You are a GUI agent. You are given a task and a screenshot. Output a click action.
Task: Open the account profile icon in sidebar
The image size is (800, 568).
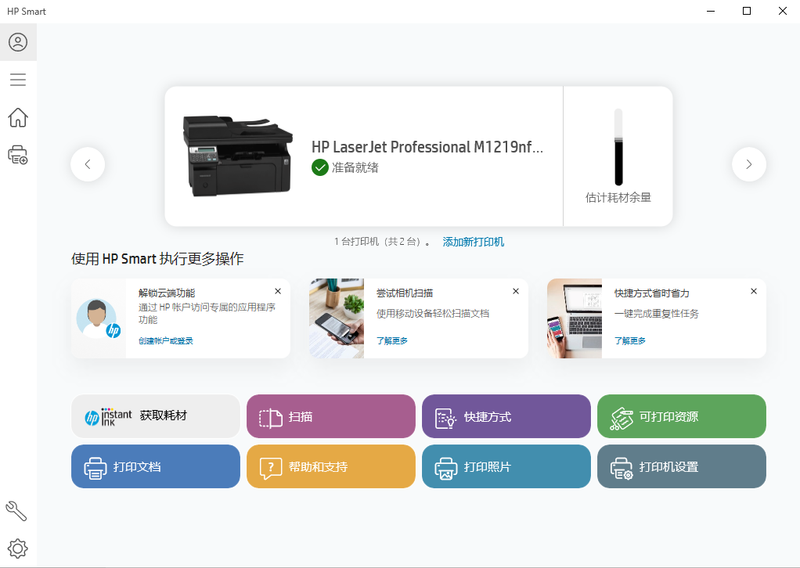(x=18, y=43)
